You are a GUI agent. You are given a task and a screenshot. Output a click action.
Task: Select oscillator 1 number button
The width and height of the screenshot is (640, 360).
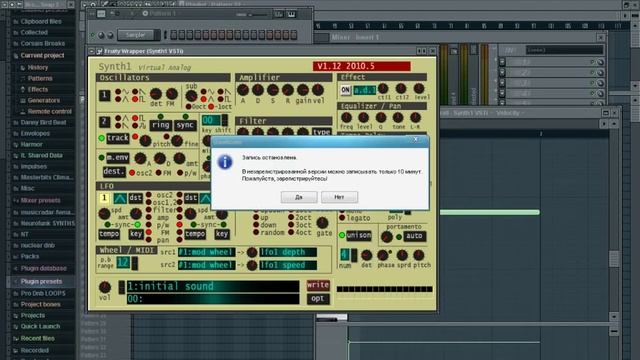104,96
